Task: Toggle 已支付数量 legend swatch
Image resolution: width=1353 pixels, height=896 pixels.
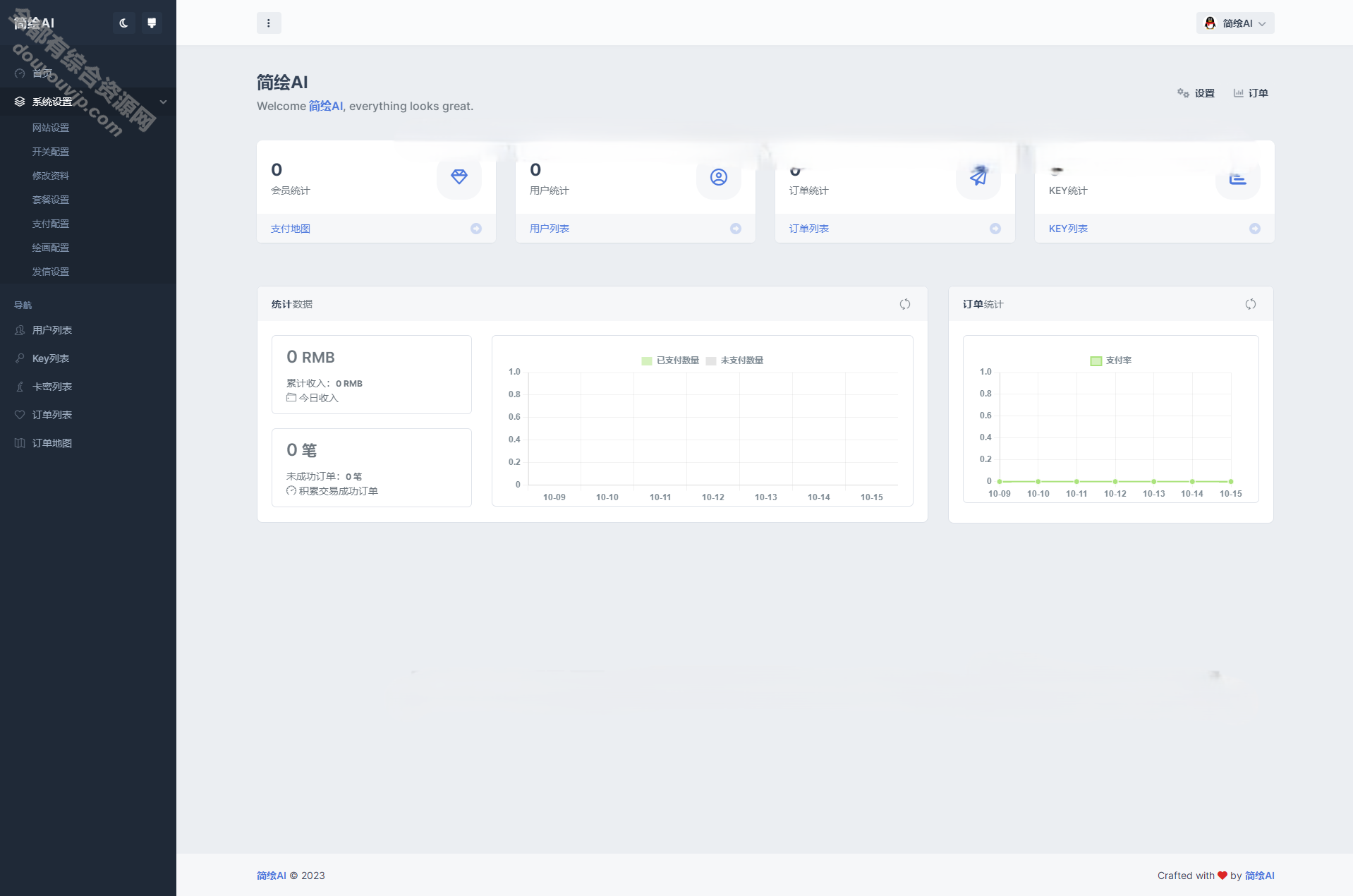Action: (647, 361)
